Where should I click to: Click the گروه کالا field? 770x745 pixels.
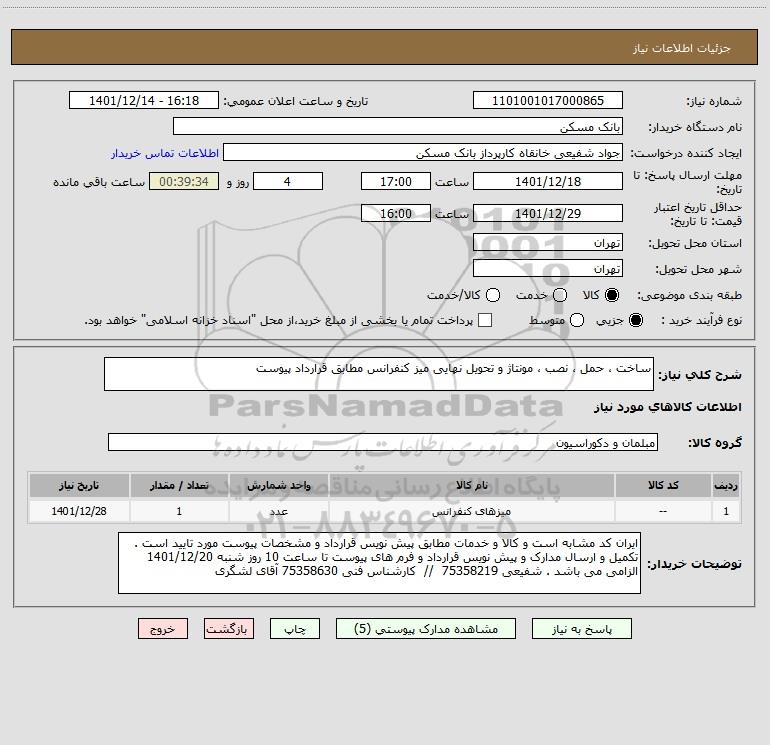coord(383,442)
